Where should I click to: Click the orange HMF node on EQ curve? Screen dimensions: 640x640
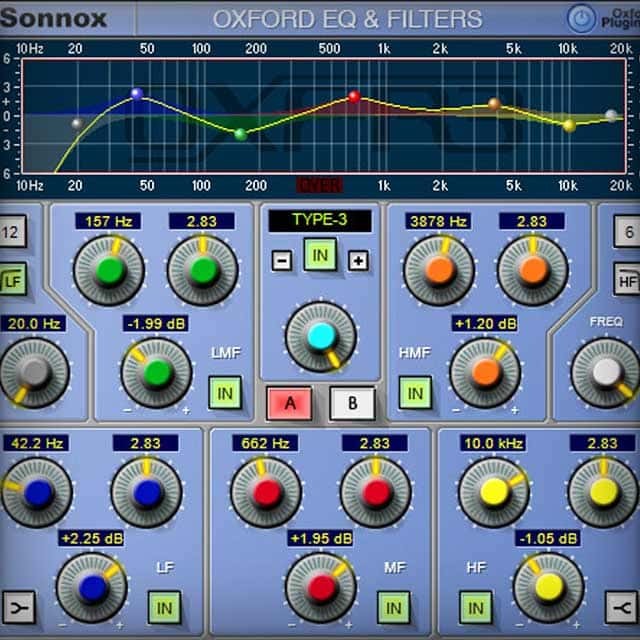pyautogui.click(x=493, y=104)
